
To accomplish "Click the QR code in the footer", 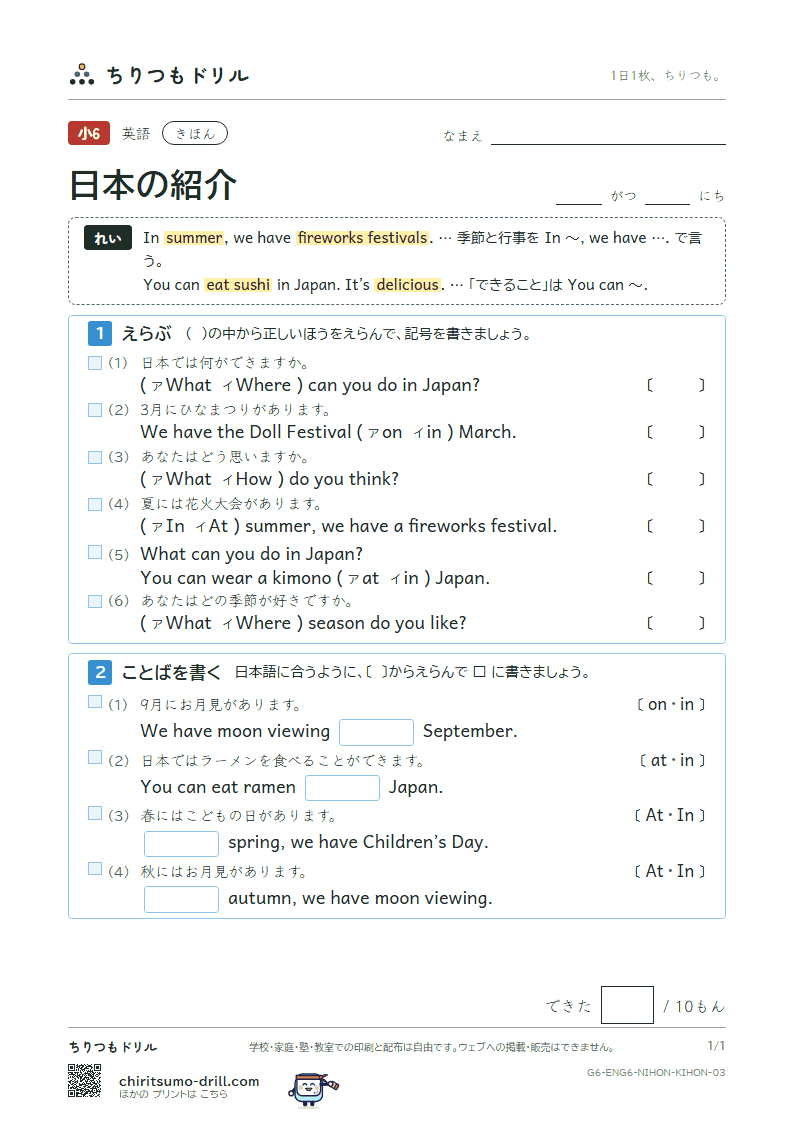I will coord(84,1081).
